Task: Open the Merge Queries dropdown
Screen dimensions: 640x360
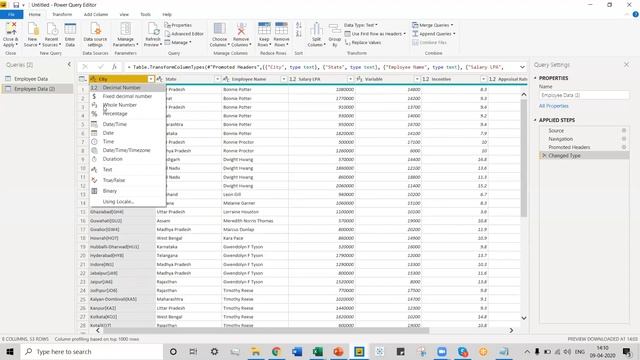Action: coord(433,25)
